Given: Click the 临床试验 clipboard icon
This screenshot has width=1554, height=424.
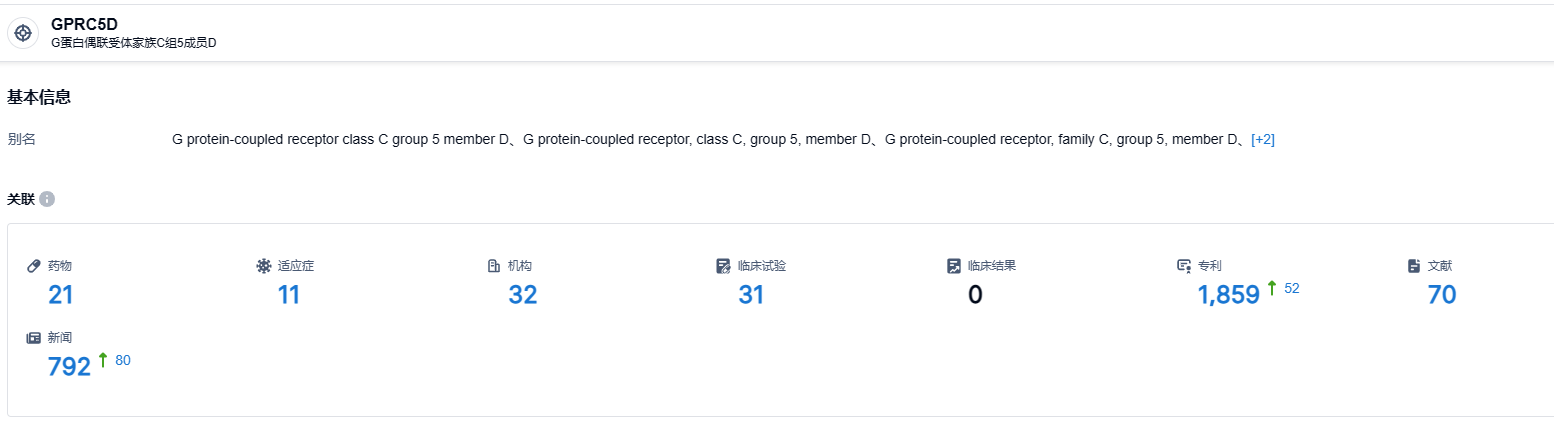Looking at the screenshot, I should 724,266.
